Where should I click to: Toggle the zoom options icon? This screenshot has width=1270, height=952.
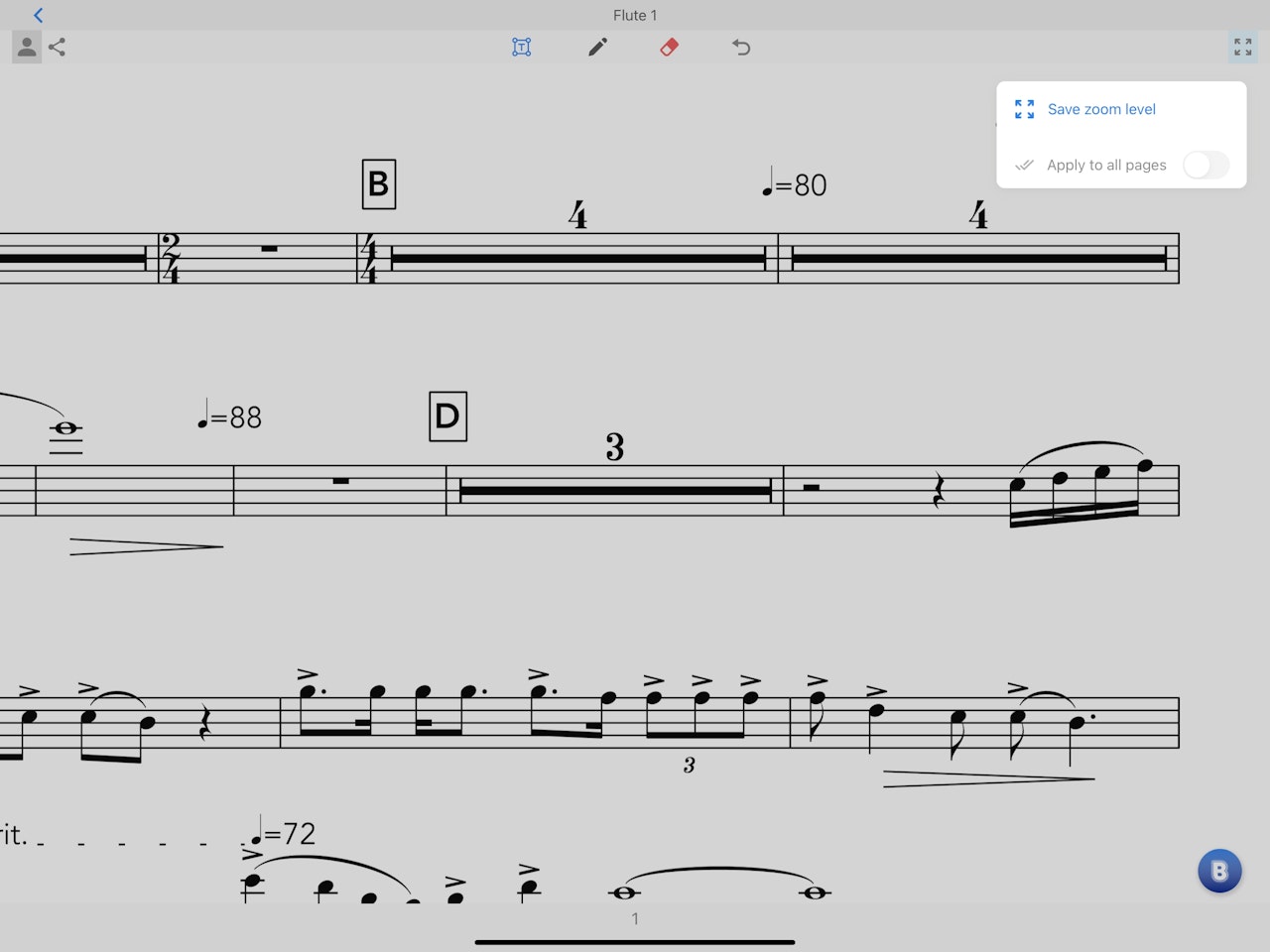click(1243, 47)
